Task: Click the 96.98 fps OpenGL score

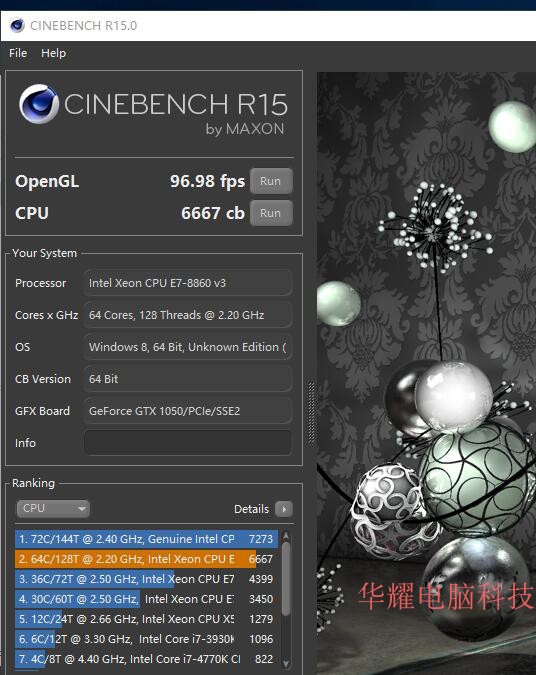Action: click(x=207, y=181)
